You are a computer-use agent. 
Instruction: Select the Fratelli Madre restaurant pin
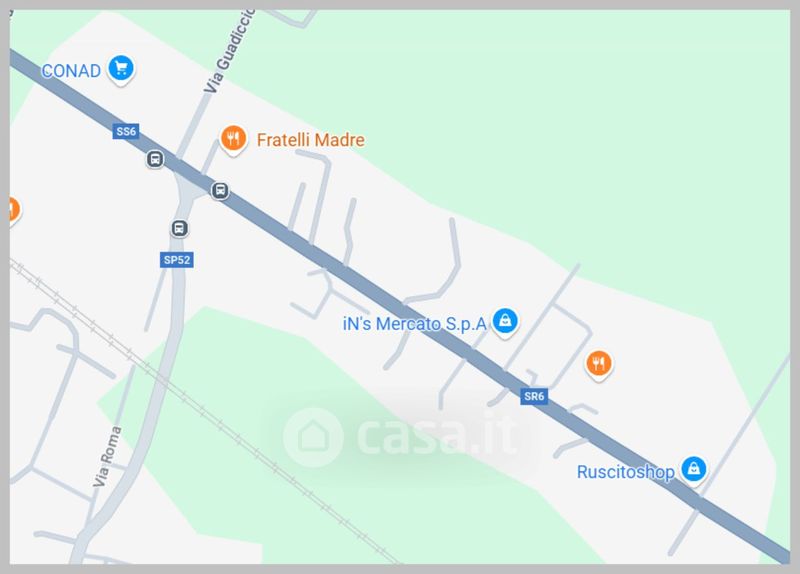point(233,140)
